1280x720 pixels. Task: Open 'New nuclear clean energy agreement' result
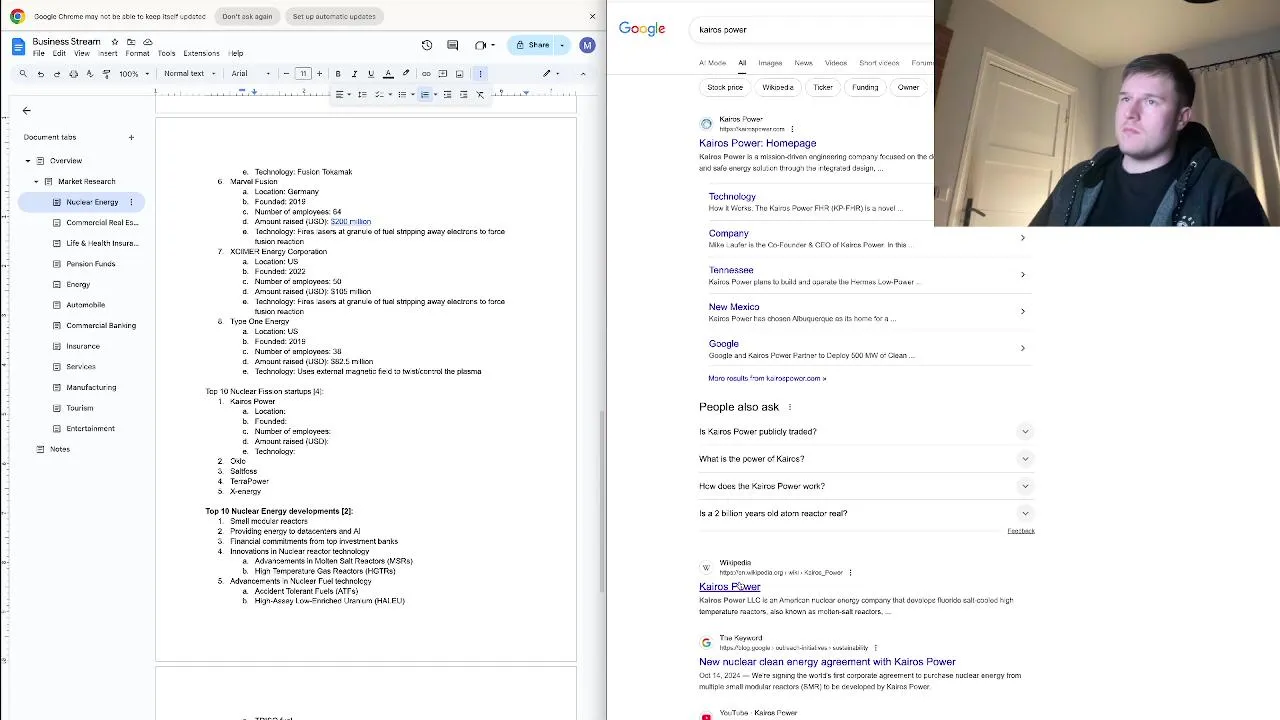click(x=827, y=662)
